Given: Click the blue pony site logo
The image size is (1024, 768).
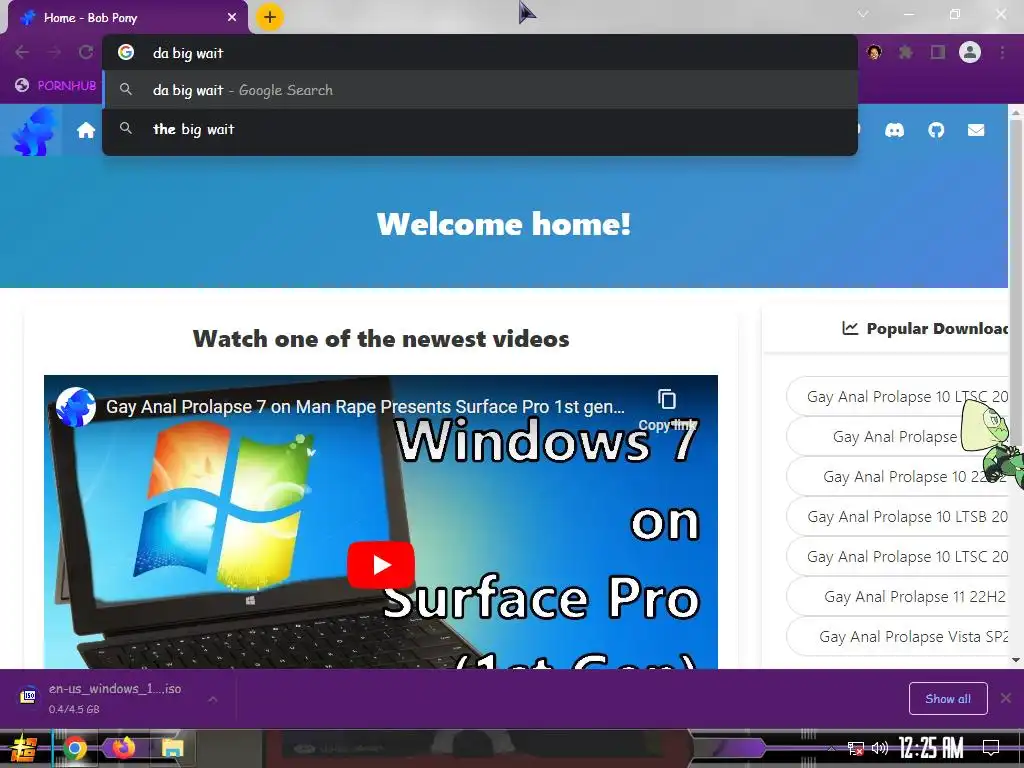Looking at the screenshot, I should [x=33, y=132].
